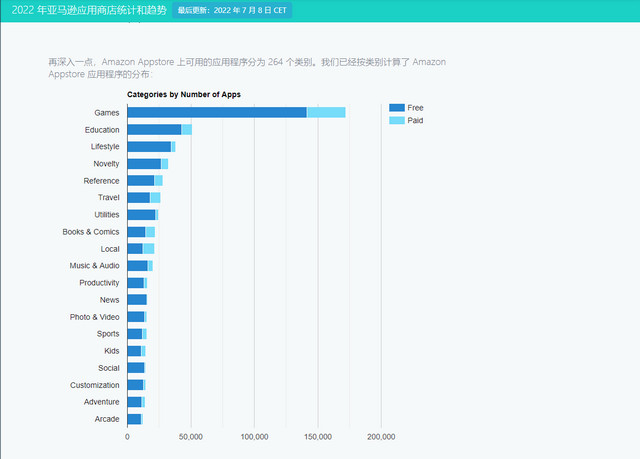
Task: Click the Books & Comics bar
Action: (141, 232)
